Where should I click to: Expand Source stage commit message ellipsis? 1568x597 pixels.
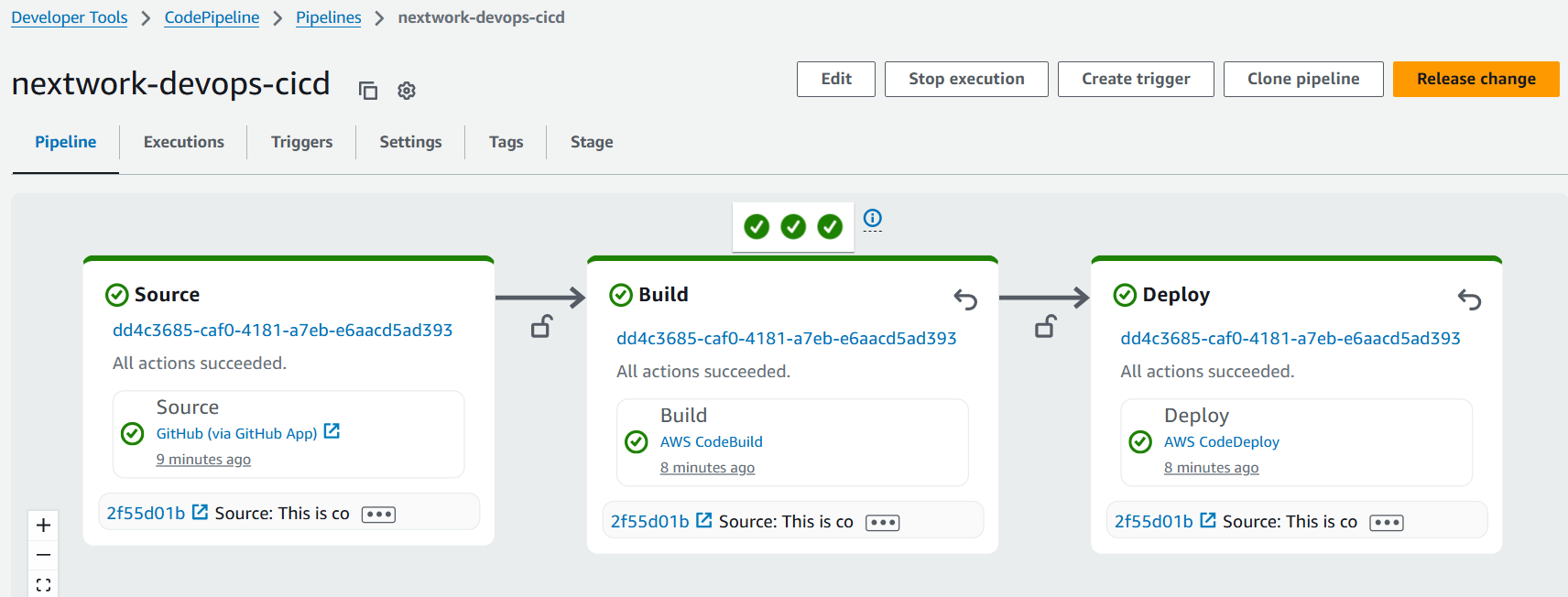point(378,515)
